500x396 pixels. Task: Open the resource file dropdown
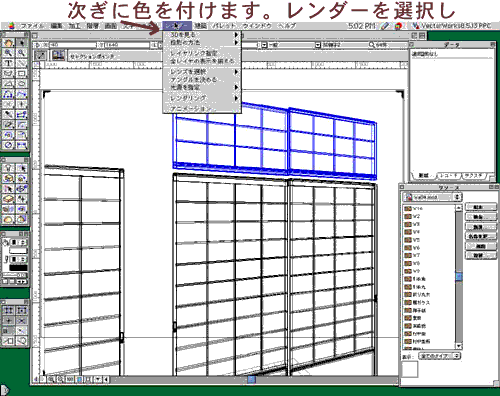[432, 197]
